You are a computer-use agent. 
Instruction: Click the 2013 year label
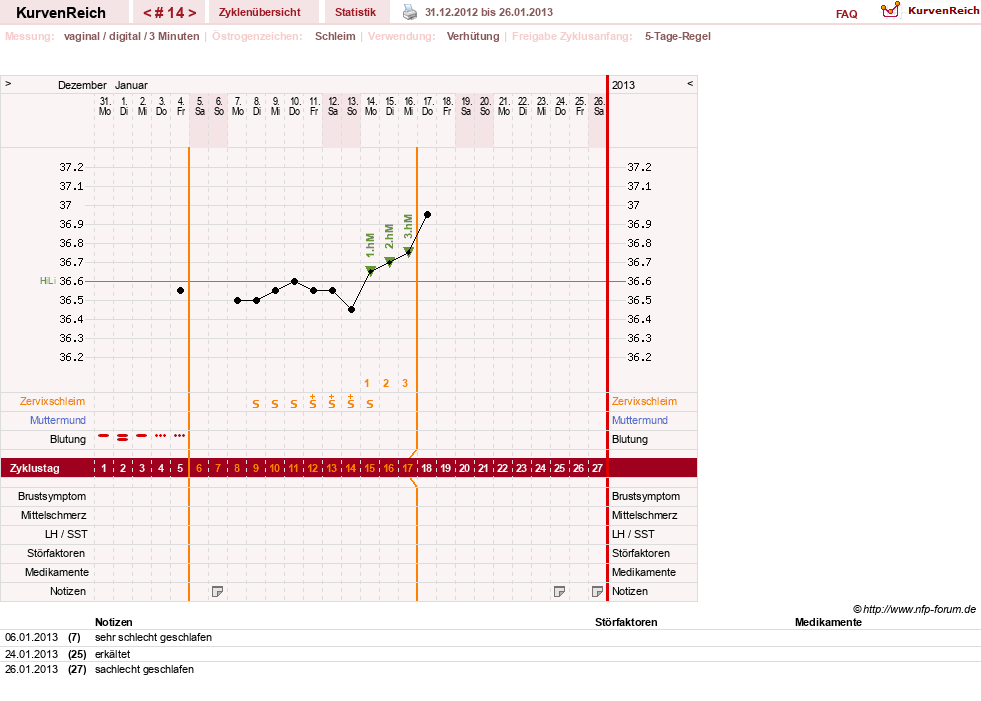623,85
